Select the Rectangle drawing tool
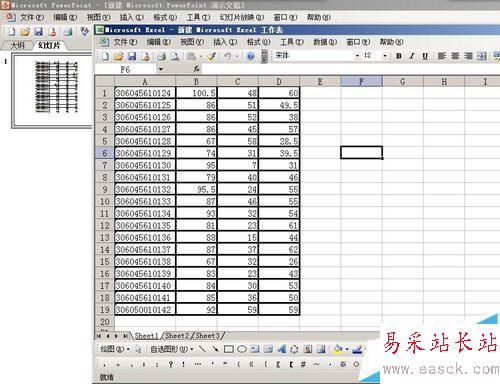 point(229,349)
